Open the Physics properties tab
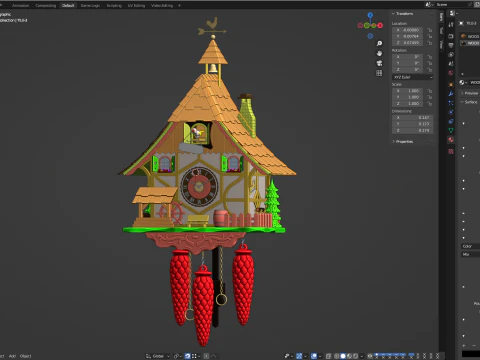This screenshot has height=360, width=480. (451, 112)
